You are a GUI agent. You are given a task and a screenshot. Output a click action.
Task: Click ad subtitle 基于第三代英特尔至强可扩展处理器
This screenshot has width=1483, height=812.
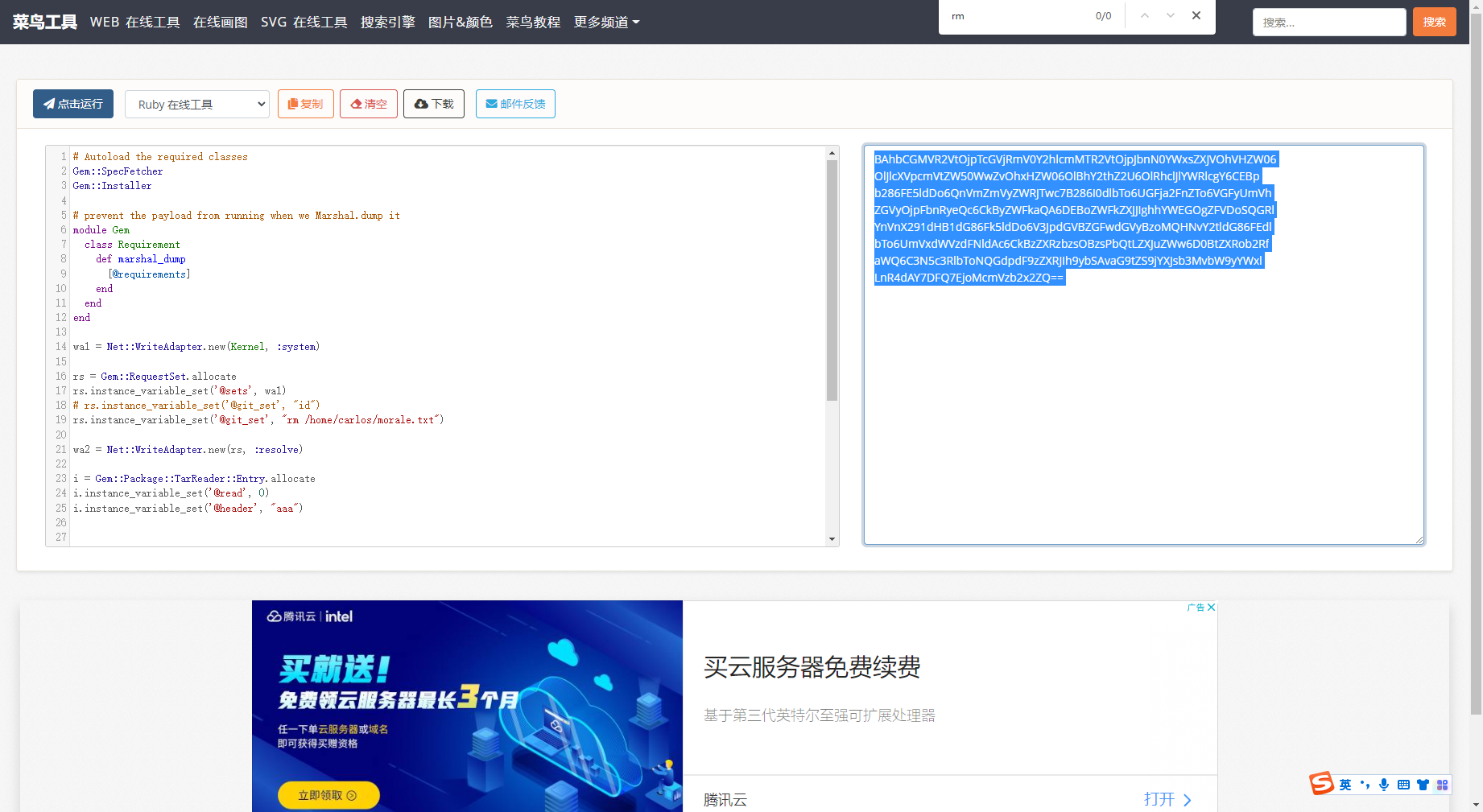(820, 715)
